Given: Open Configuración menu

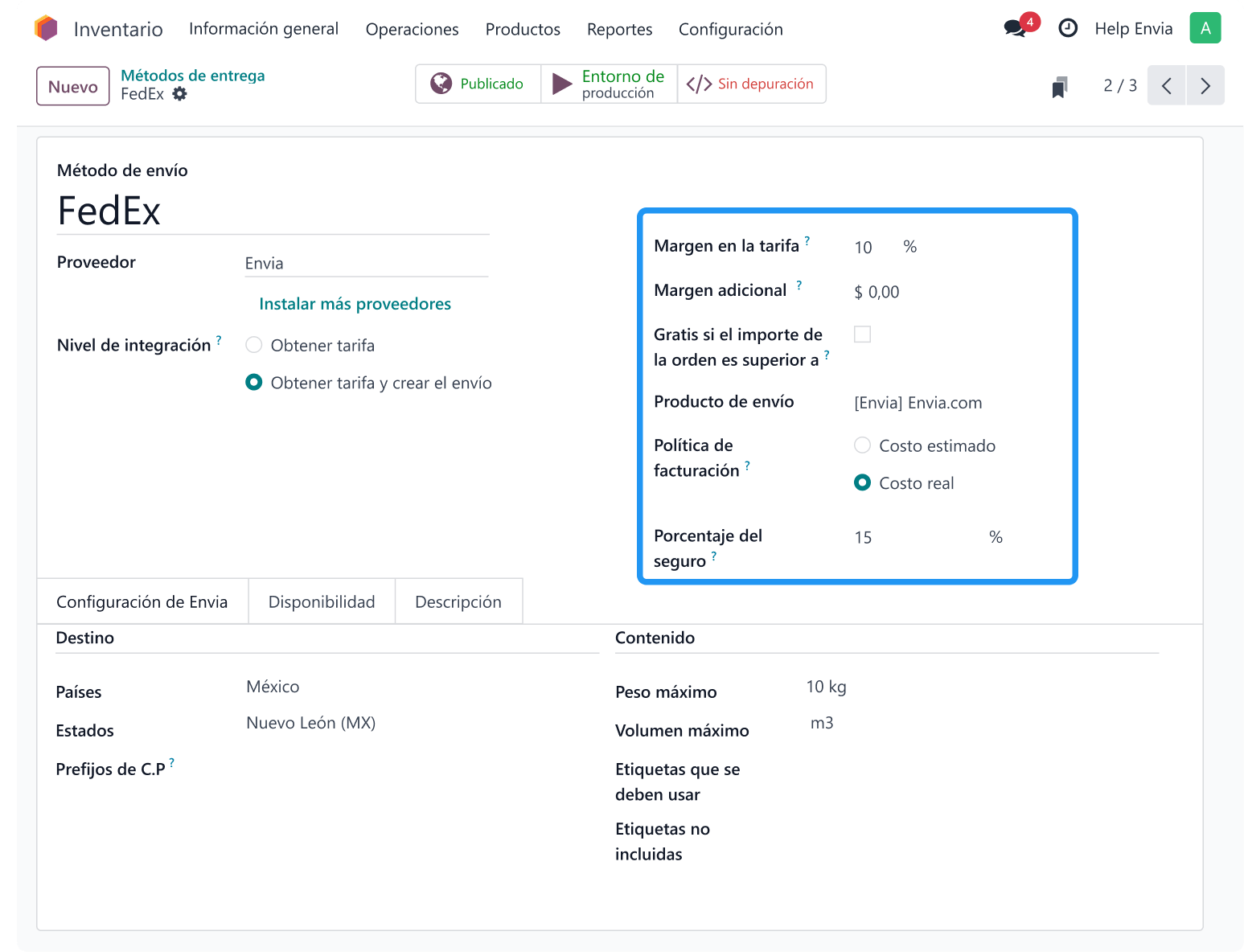Looking at the screenshot, I should tap(730, 29).
